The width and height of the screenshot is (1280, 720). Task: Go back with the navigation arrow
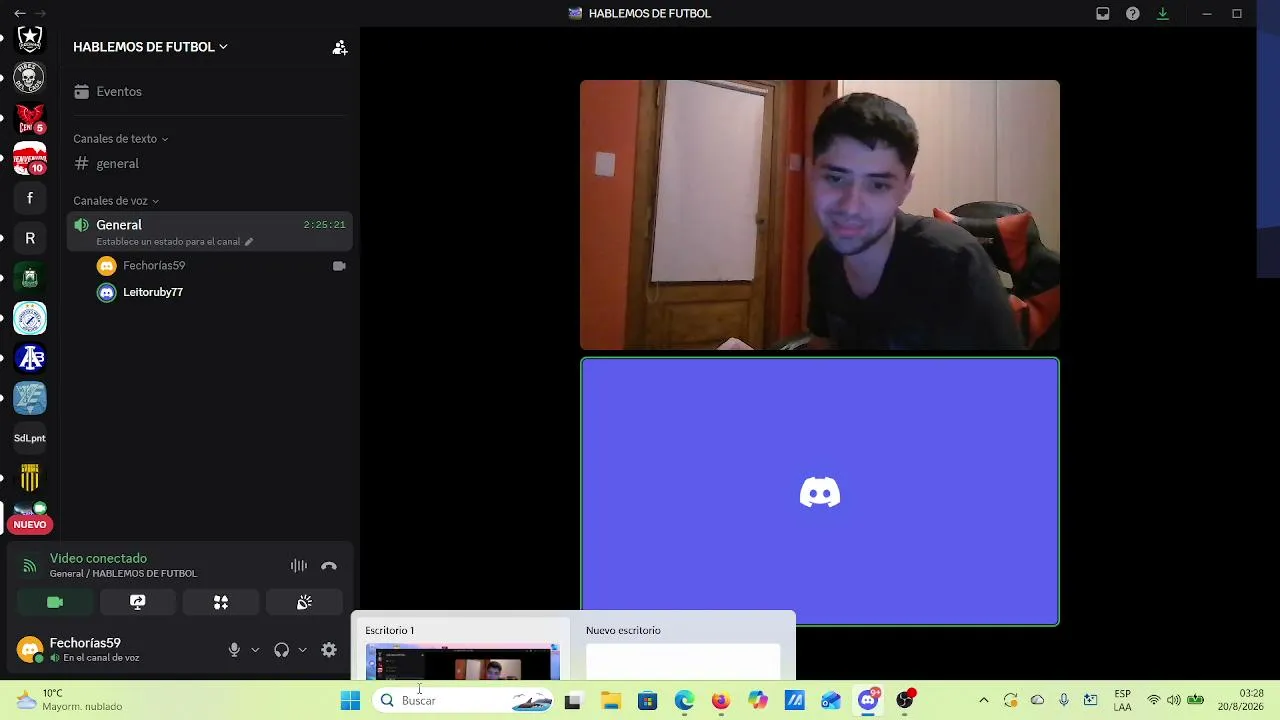coord(20,13)
